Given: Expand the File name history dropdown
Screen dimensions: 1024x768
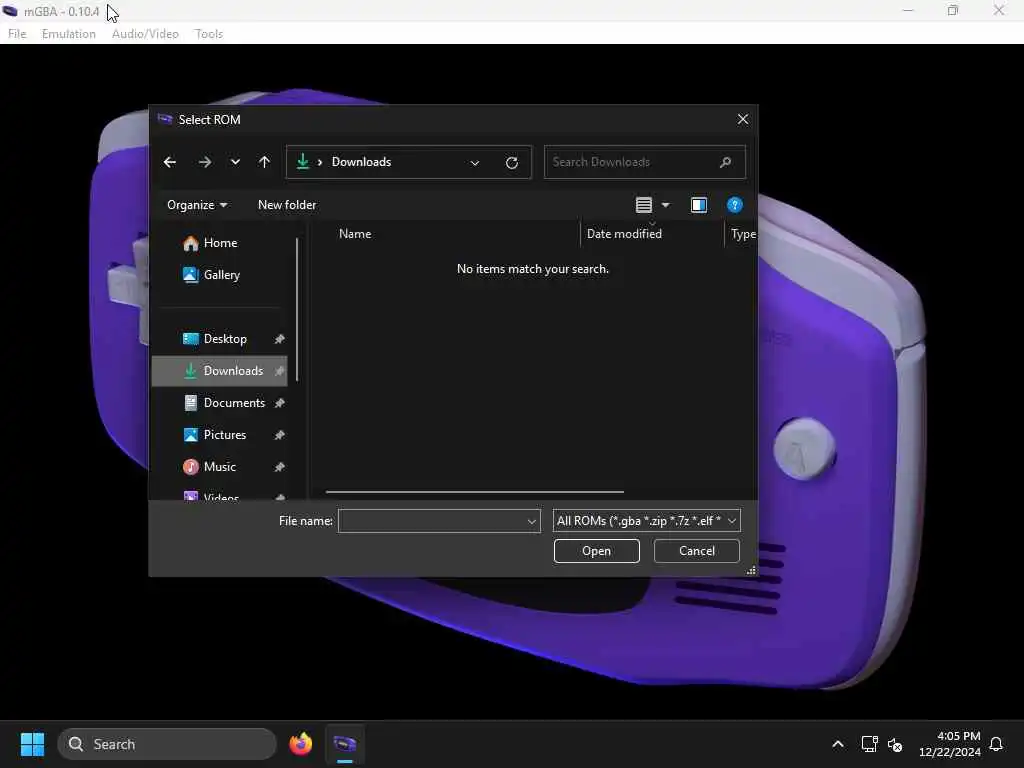Looking at the screenshot, I should (x=532, y=521).
